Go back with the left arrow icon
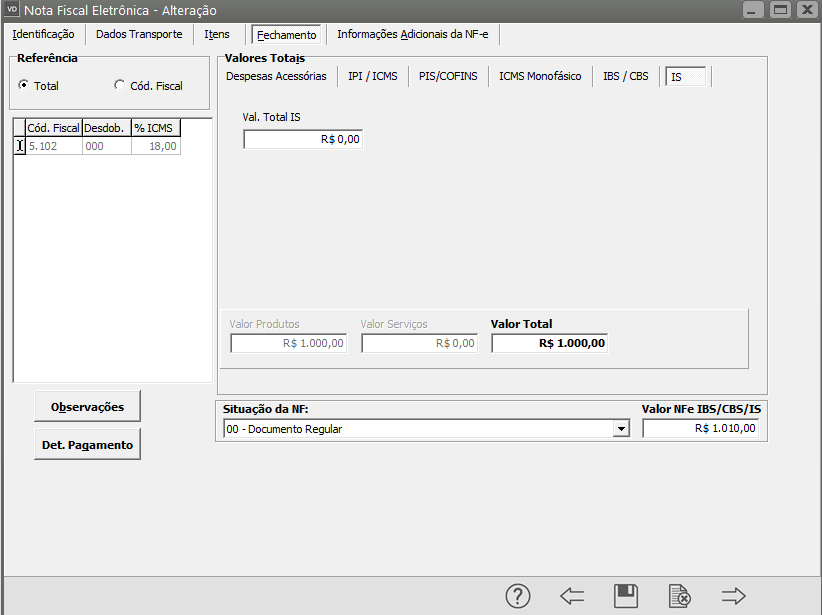This screenshot has height=615, width=822. point(572,596)
